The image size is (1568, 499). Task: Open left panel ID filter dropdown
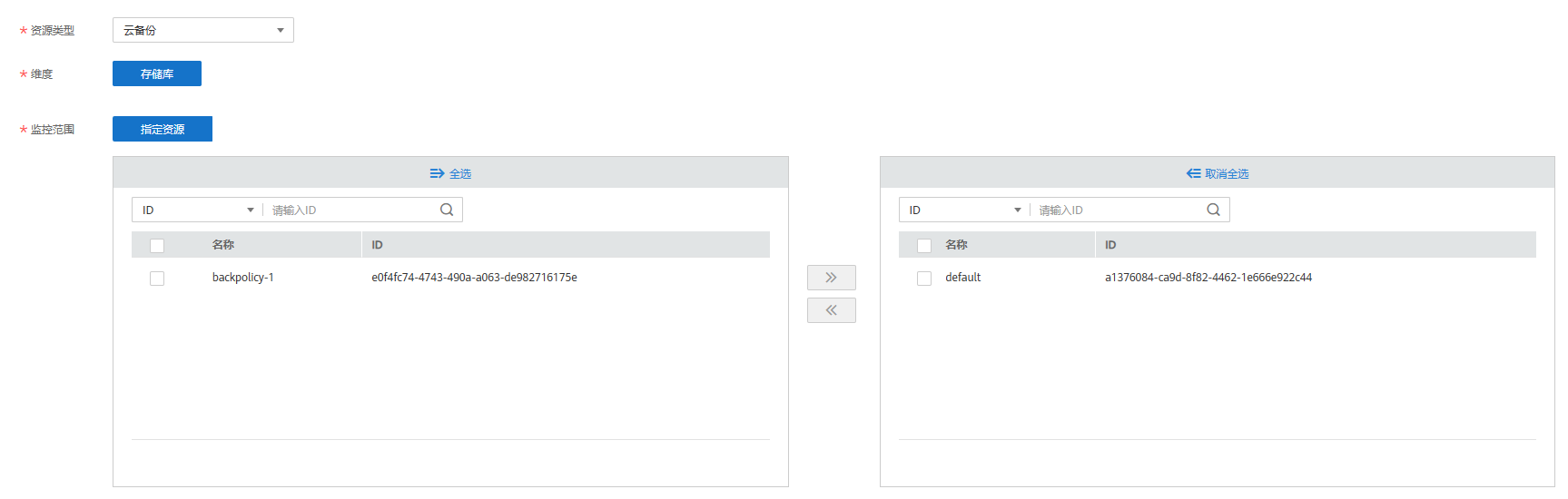click(197, 210)
